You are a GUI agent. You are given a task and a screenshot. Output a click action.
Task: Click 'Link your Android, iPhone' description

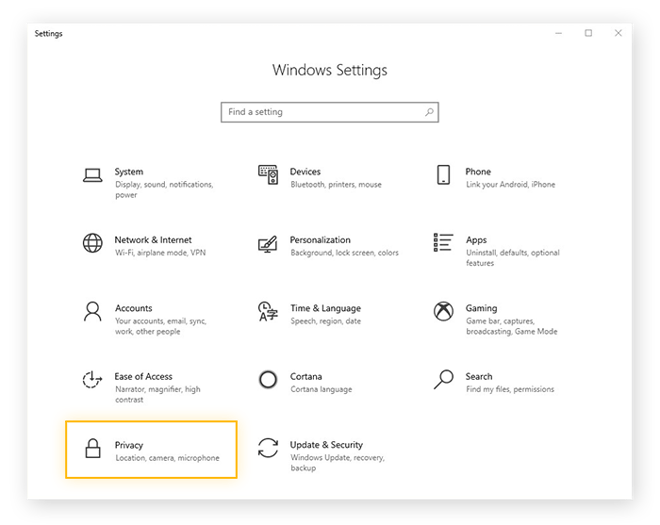(510, 184)
